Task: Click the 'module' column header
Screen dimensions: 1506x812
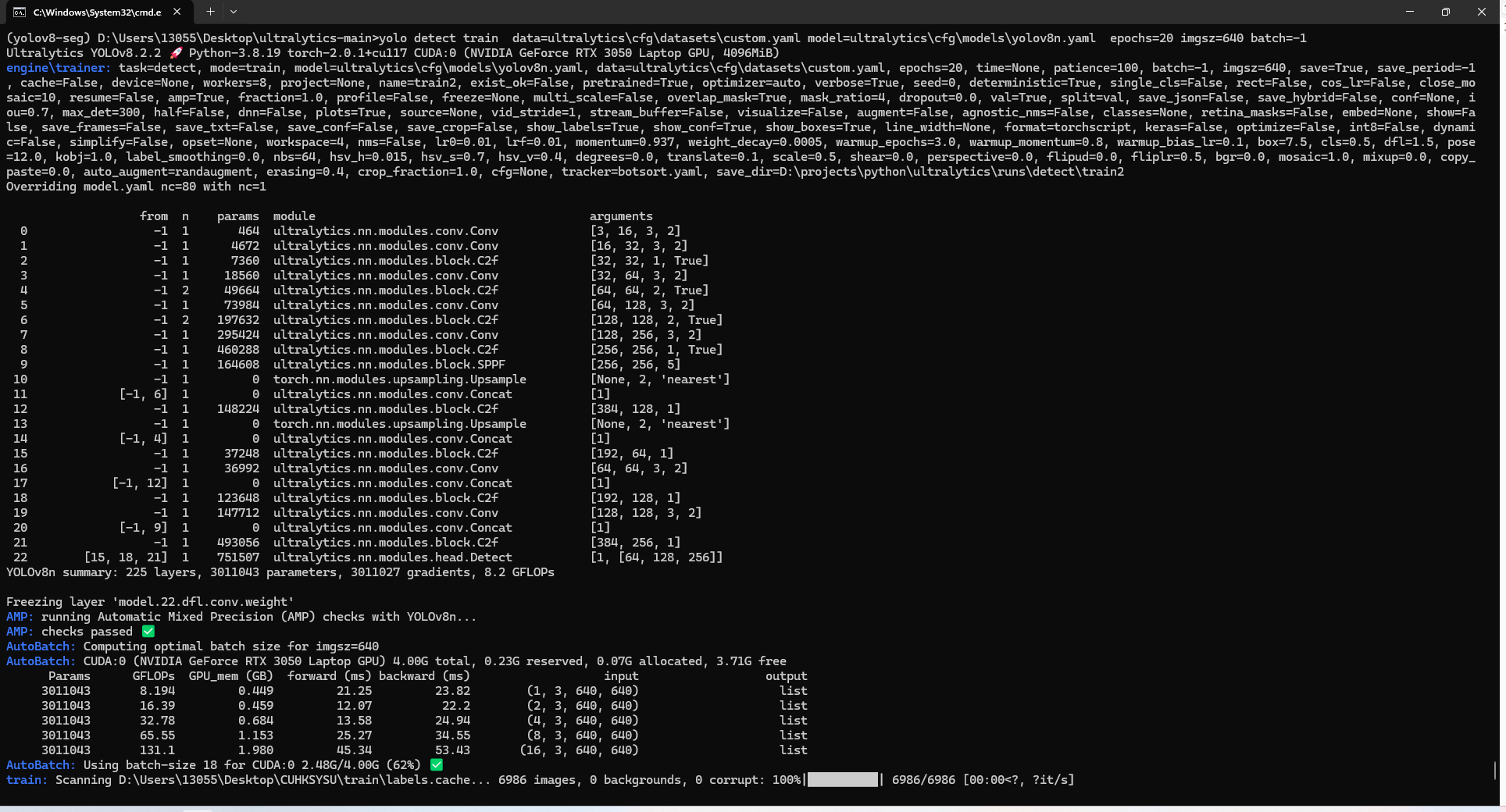Action: [294, 216]
